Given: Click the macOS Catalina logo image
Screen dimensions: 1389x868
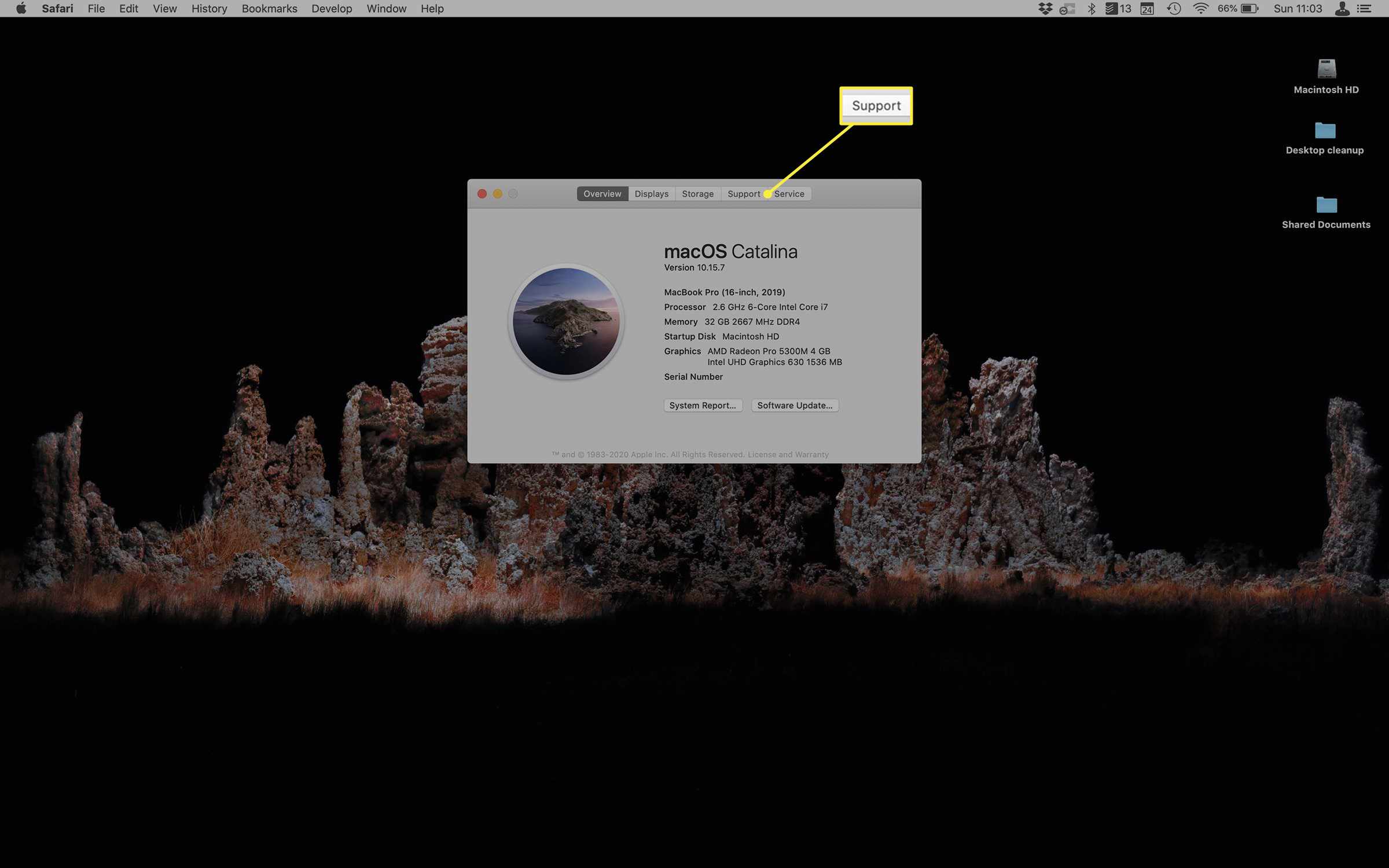Looking at the screenshot, I should (x=566, y=321).
